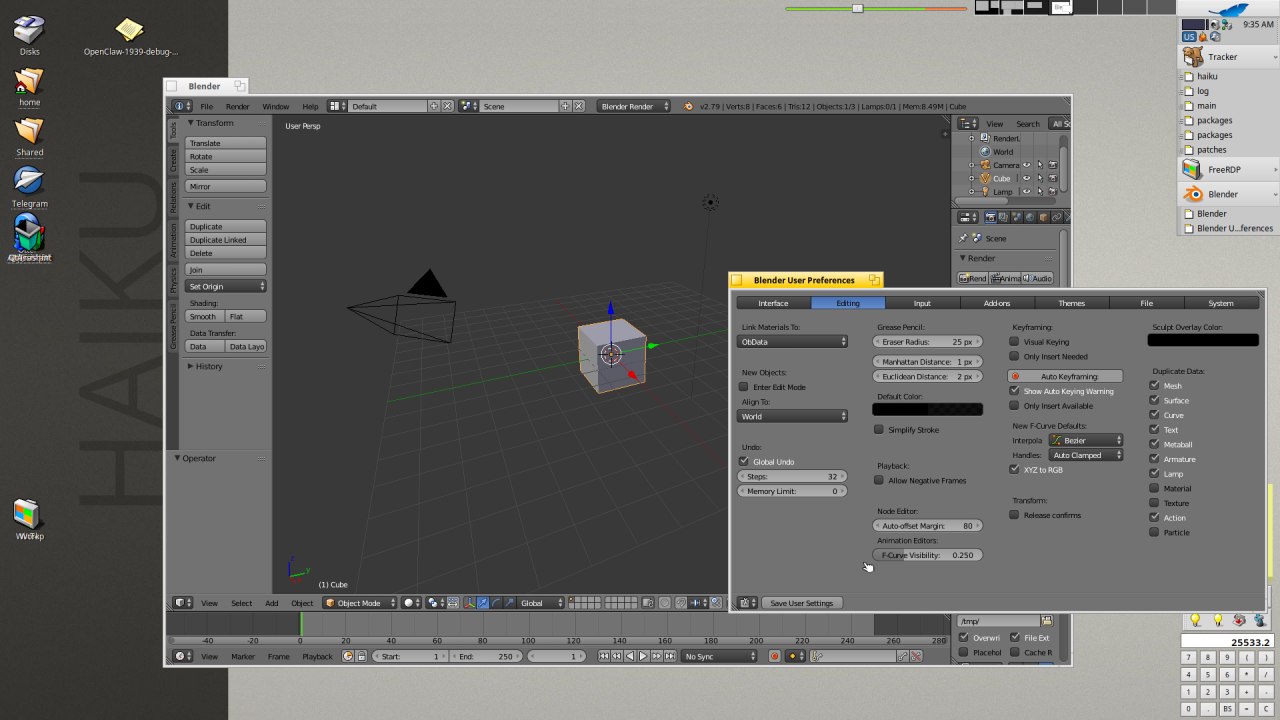
Task: Open the Object properties tab icon
Action: coord(1043,217)
